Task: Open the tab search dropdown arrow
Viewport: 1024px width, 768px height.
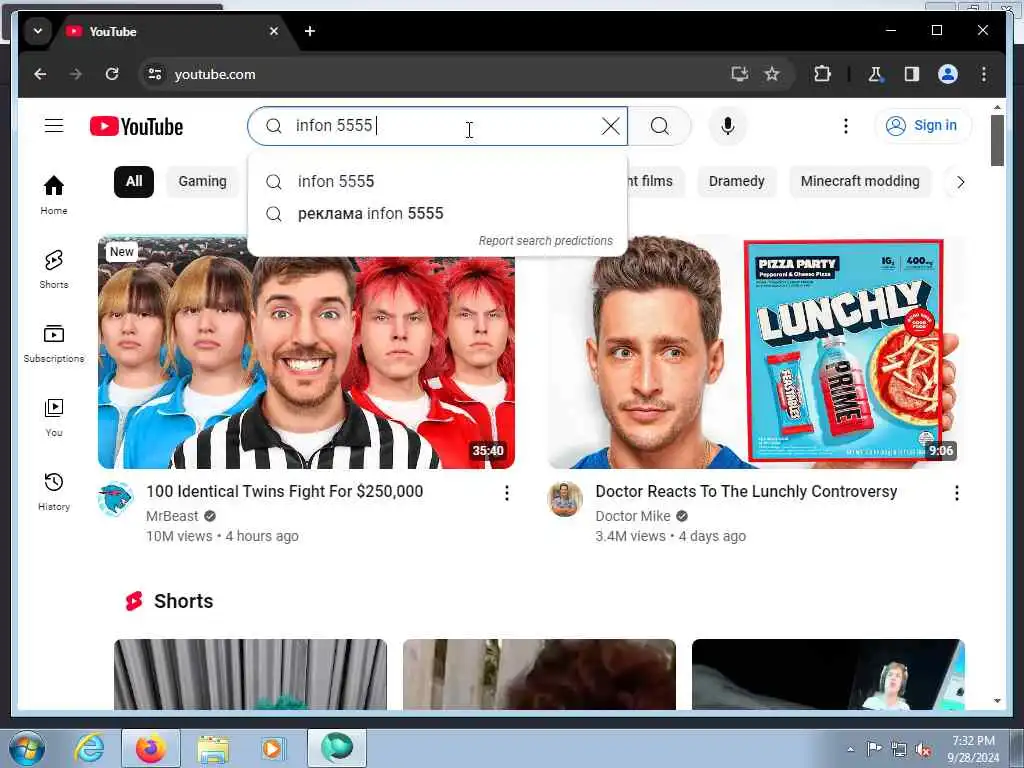Action: coord(38,31)
